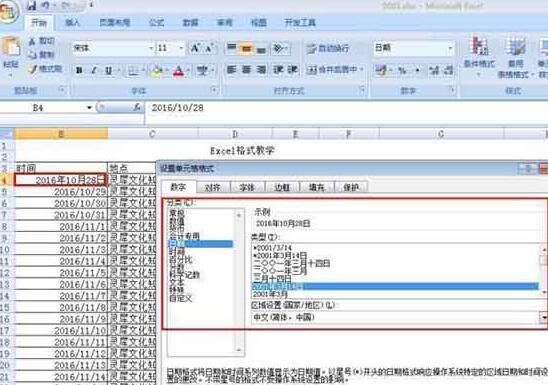Toggle center horizontal alignment
Screen dimensions: 548x385
click(246, 70)
